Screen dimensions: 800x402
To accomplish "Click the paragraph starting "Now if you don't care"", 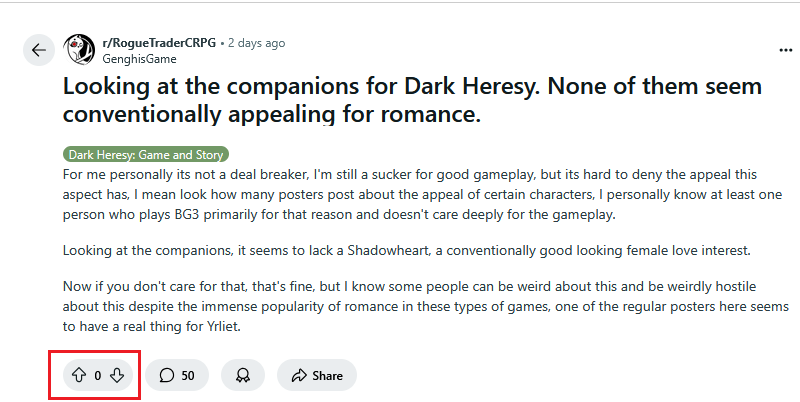I will (x=400, y=304).
